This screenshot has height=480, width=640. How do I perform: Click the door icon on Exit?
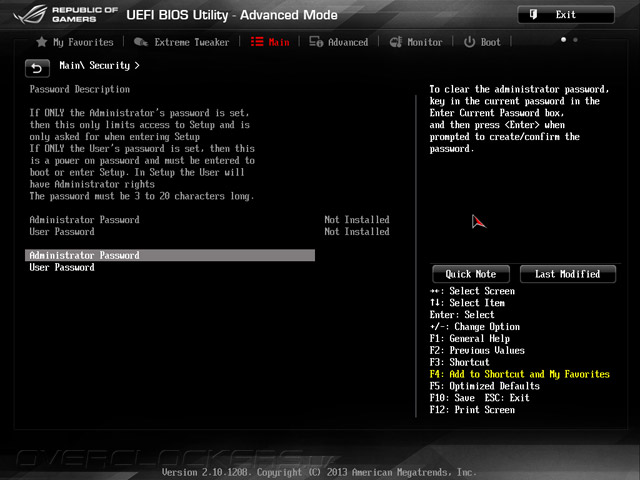533,15
